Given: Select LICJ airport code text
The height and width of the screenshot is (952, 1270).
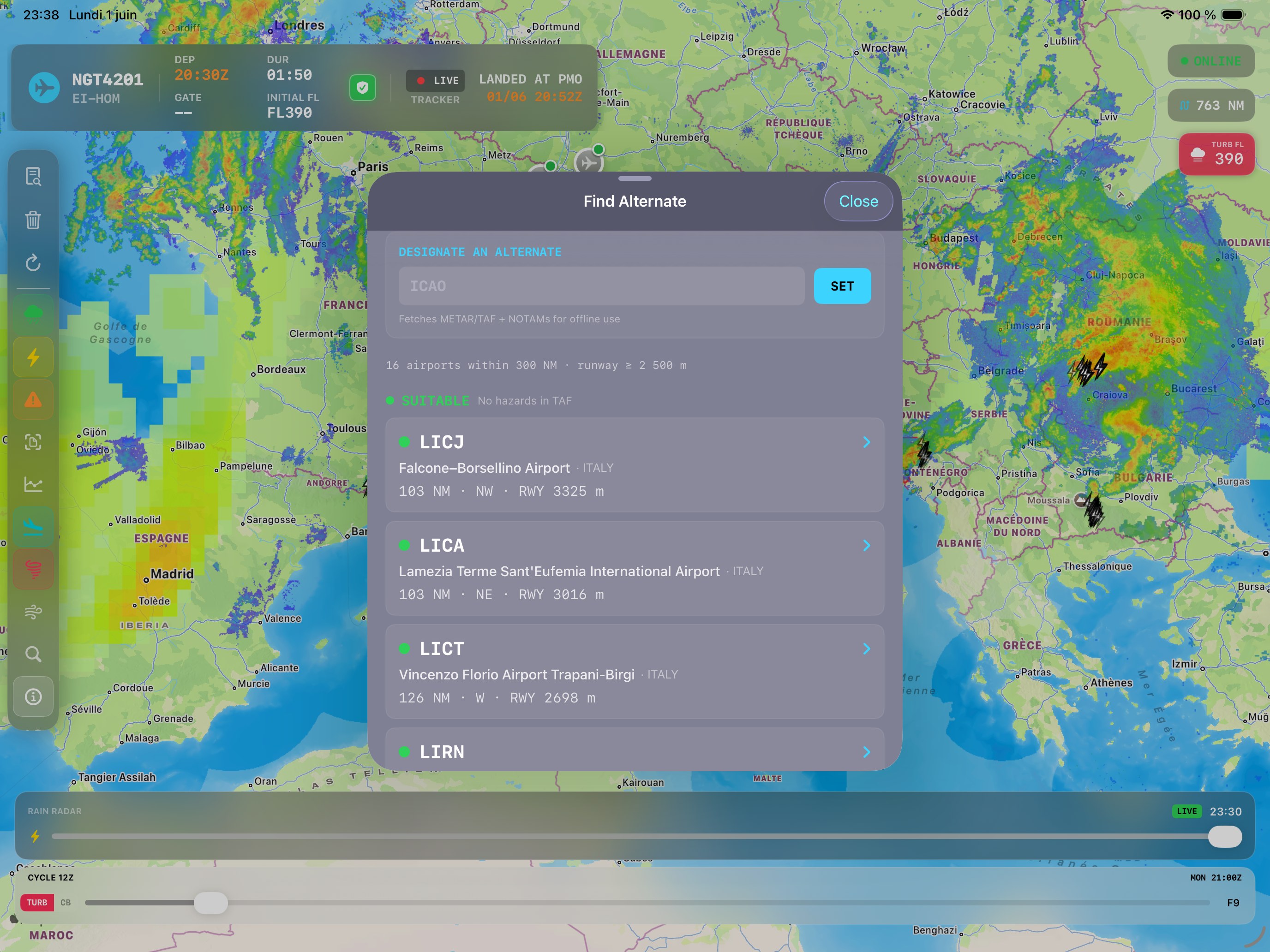Looking at the screenshot, I should pos(442,442).
